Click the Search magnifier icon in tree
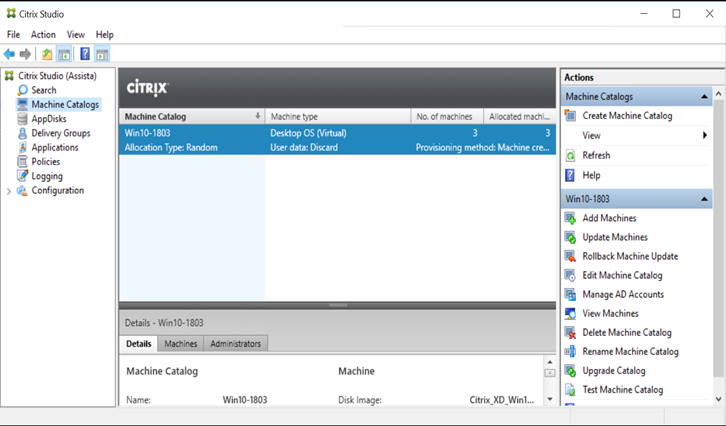The height and width of the screenshot is (426, 726). click(22, 90)
